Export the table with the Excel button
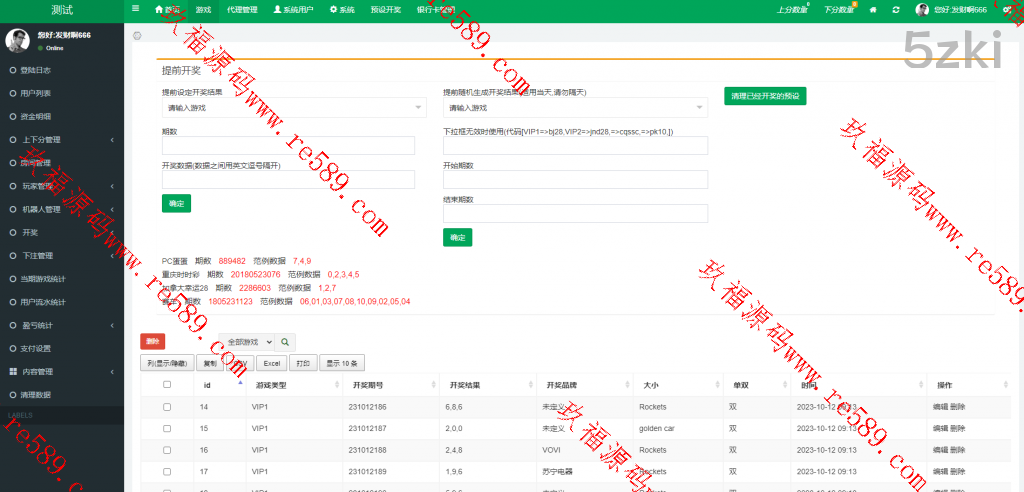 [x=272, y=363]
